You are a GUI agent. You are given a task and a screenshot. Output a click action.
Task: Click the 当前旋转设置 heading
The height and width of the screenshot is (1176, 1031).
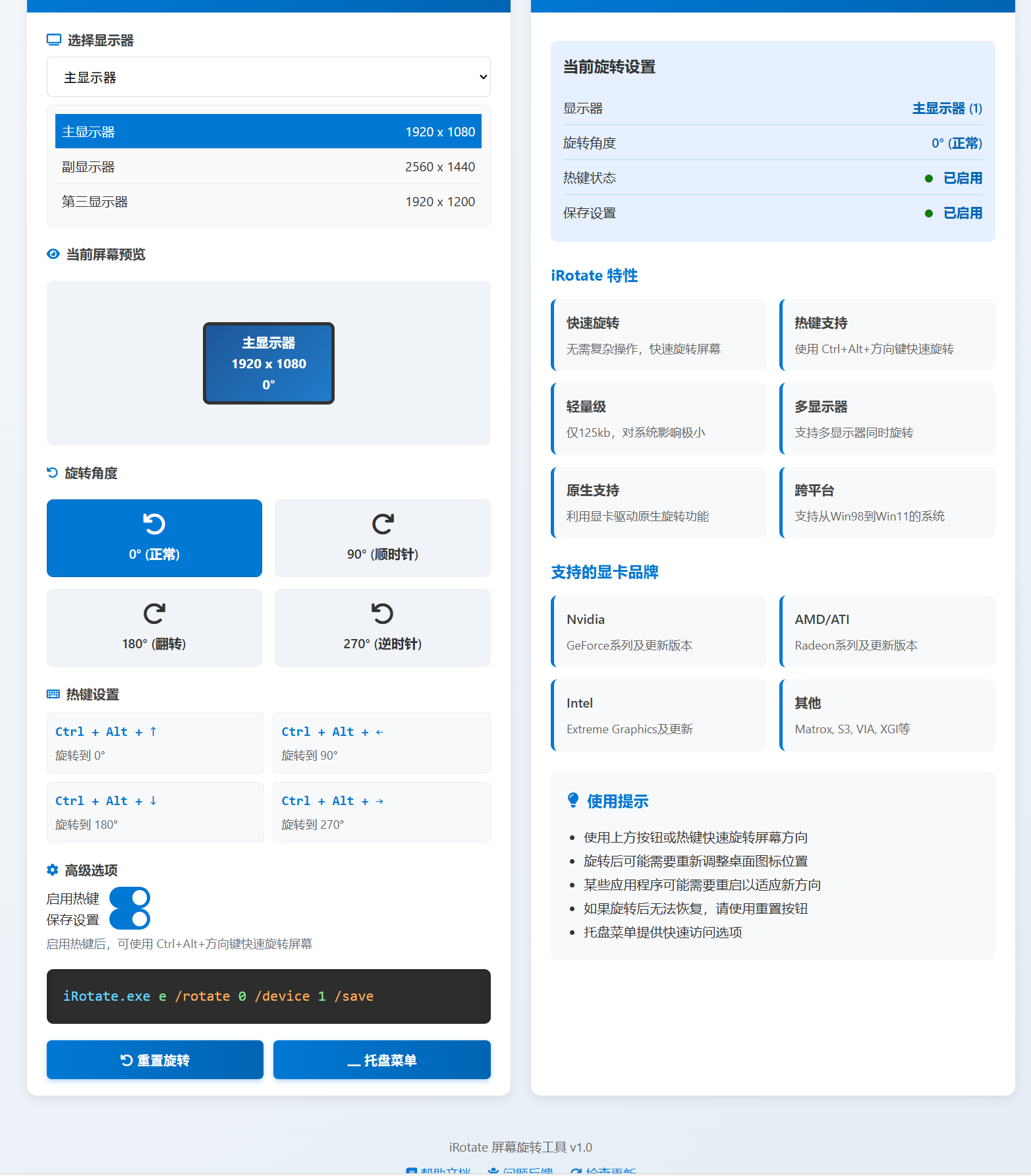pos(609,67)
